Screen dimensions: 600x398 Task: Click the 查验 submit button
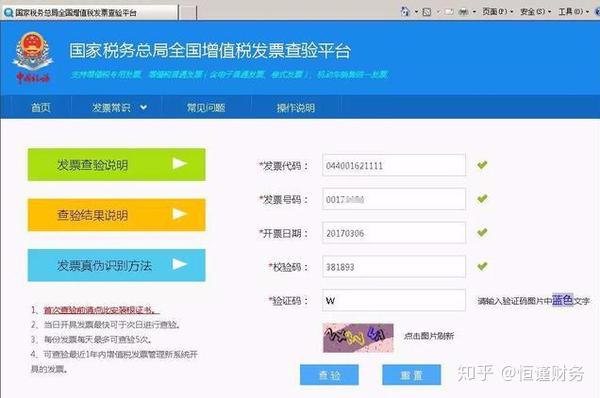tap(329, 375)
